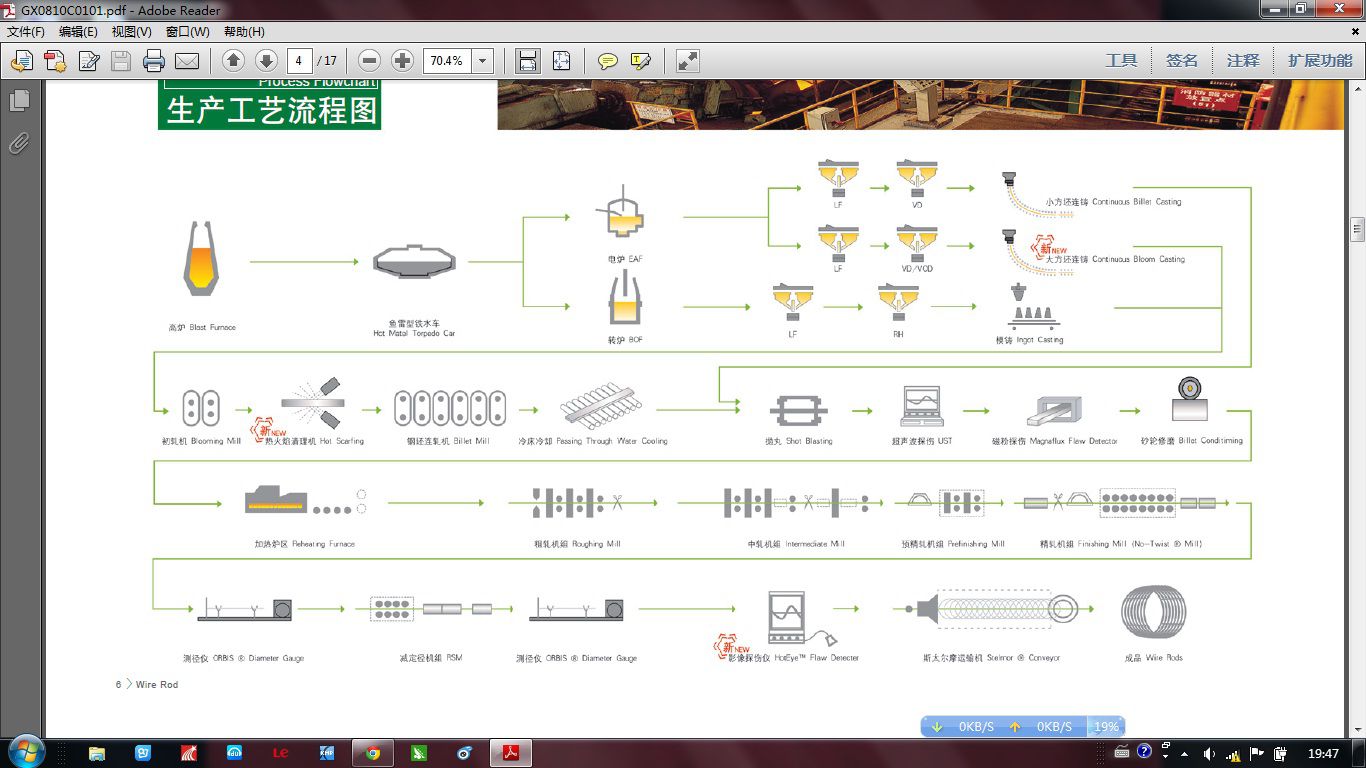
Task: Toggle read mode with the expand arrows icon
Action: coord(687,61)
